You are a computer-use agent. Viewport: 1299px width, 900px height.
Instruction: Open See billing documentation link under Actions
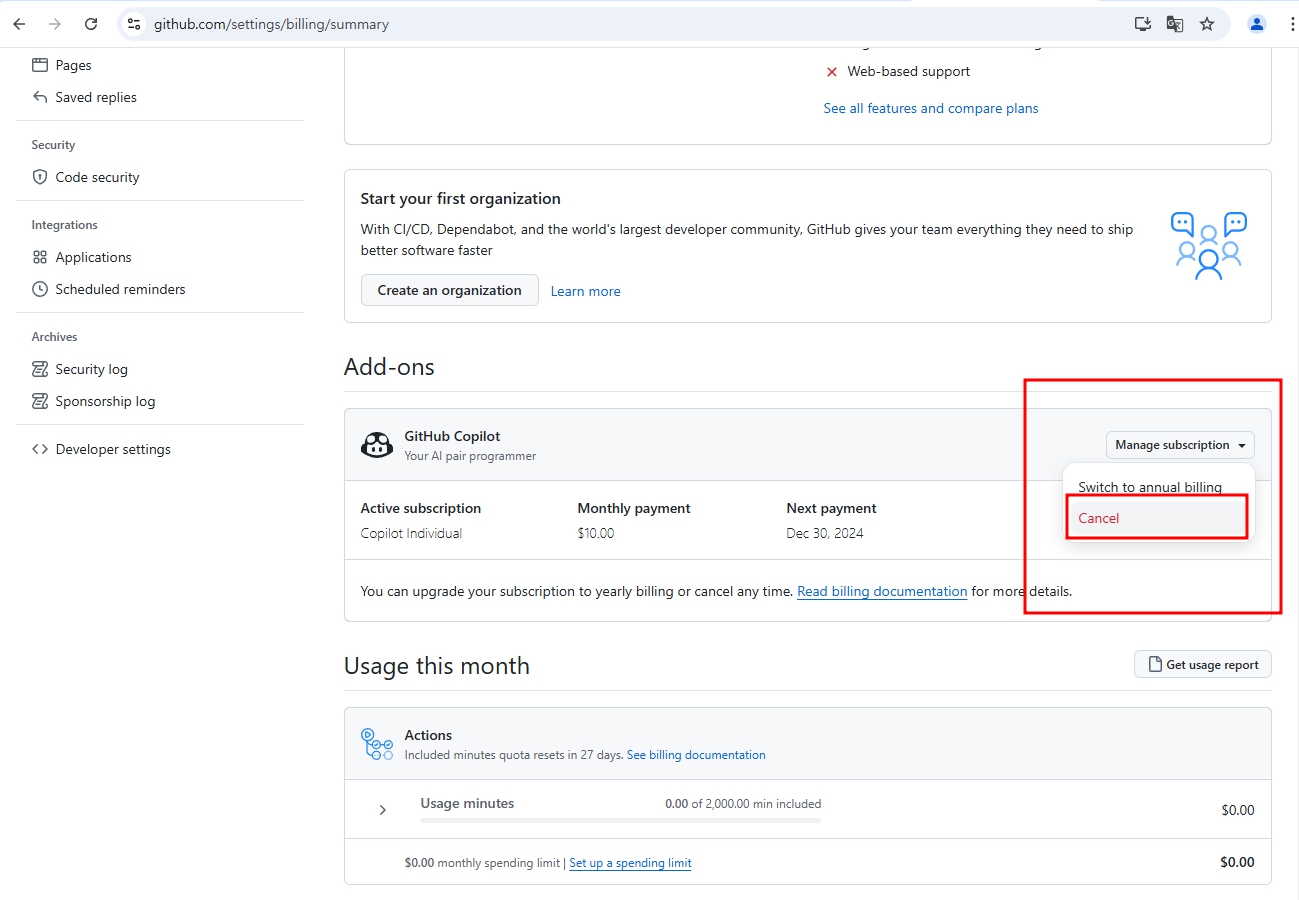pyautogui.click(x=696, y=755)
